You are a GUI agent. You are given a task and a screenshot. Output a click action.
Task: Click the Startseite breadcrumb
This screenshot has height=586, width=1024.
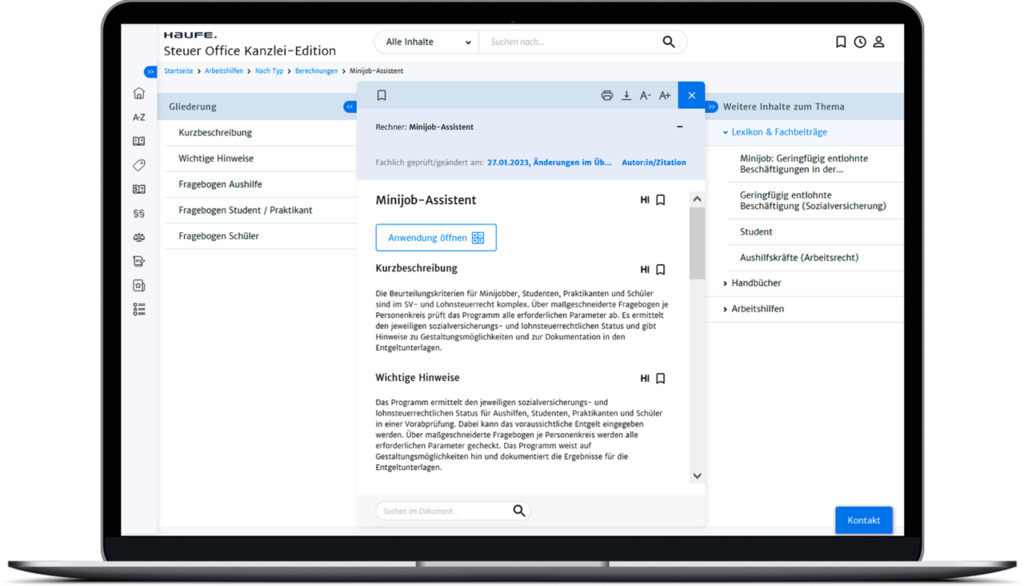pyautogui.click(x=178, y=71)
